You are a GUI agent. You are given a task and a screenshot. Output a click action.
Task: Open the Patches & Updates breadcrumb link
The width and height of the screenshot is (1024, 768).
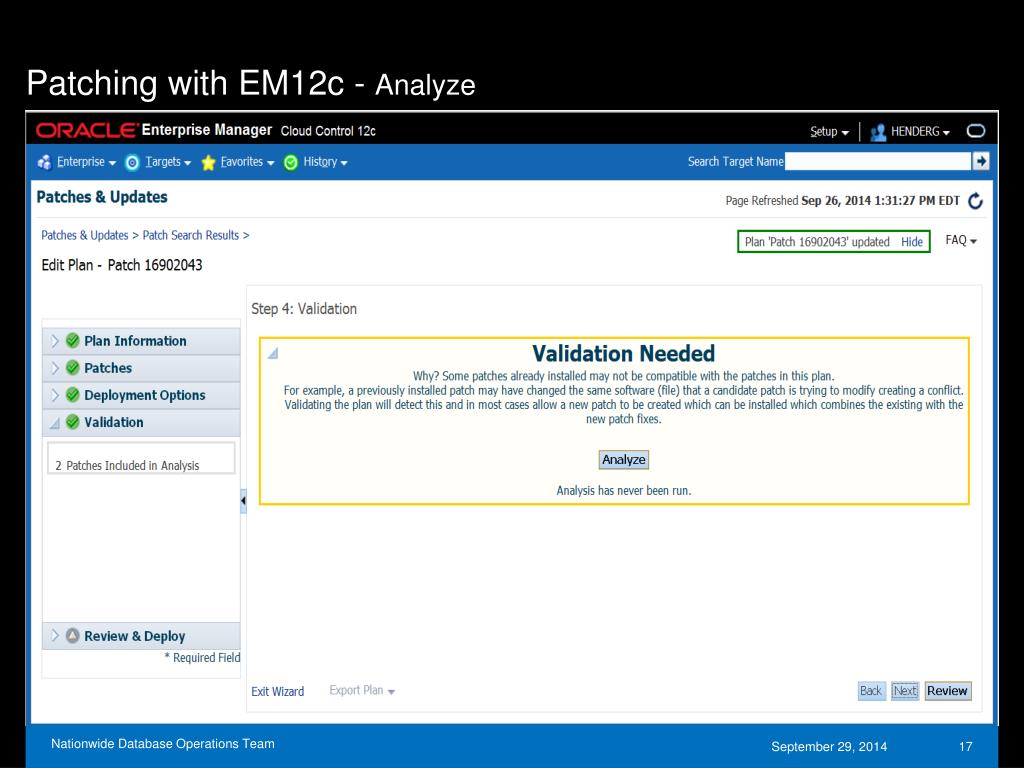point(85,235)
